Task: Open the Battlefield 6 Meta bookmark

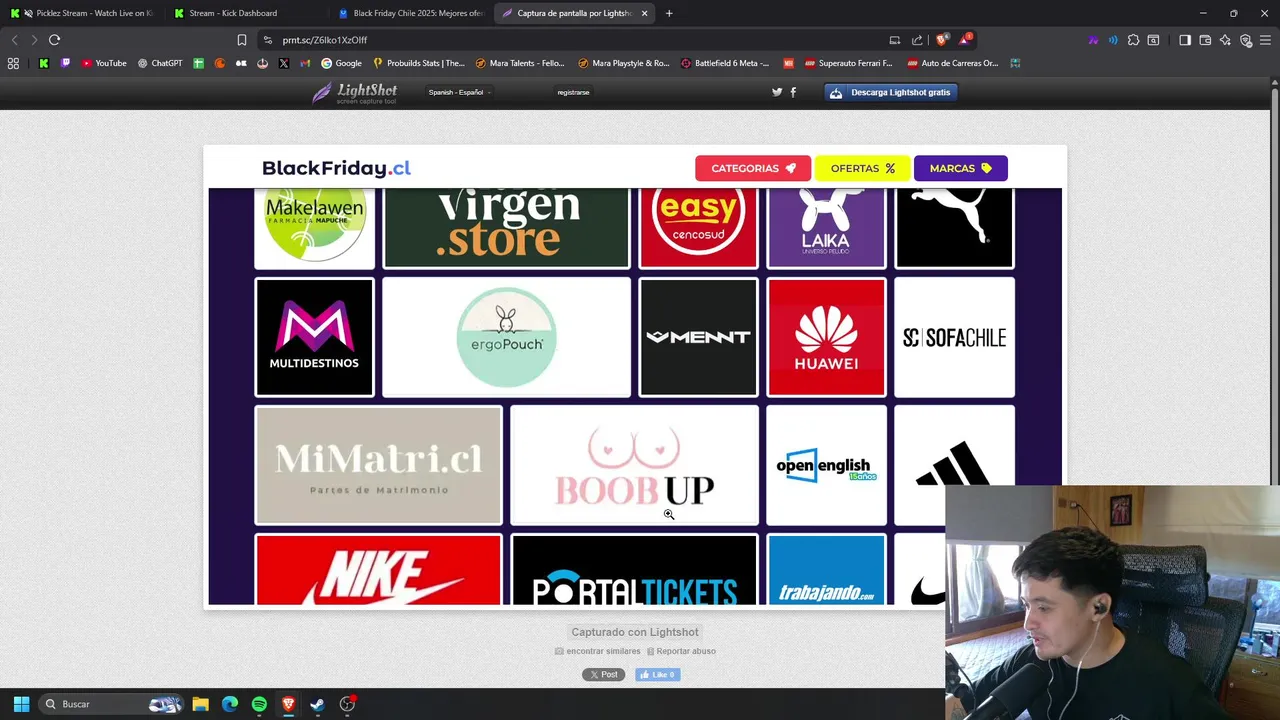Action: tap(725, 63)
